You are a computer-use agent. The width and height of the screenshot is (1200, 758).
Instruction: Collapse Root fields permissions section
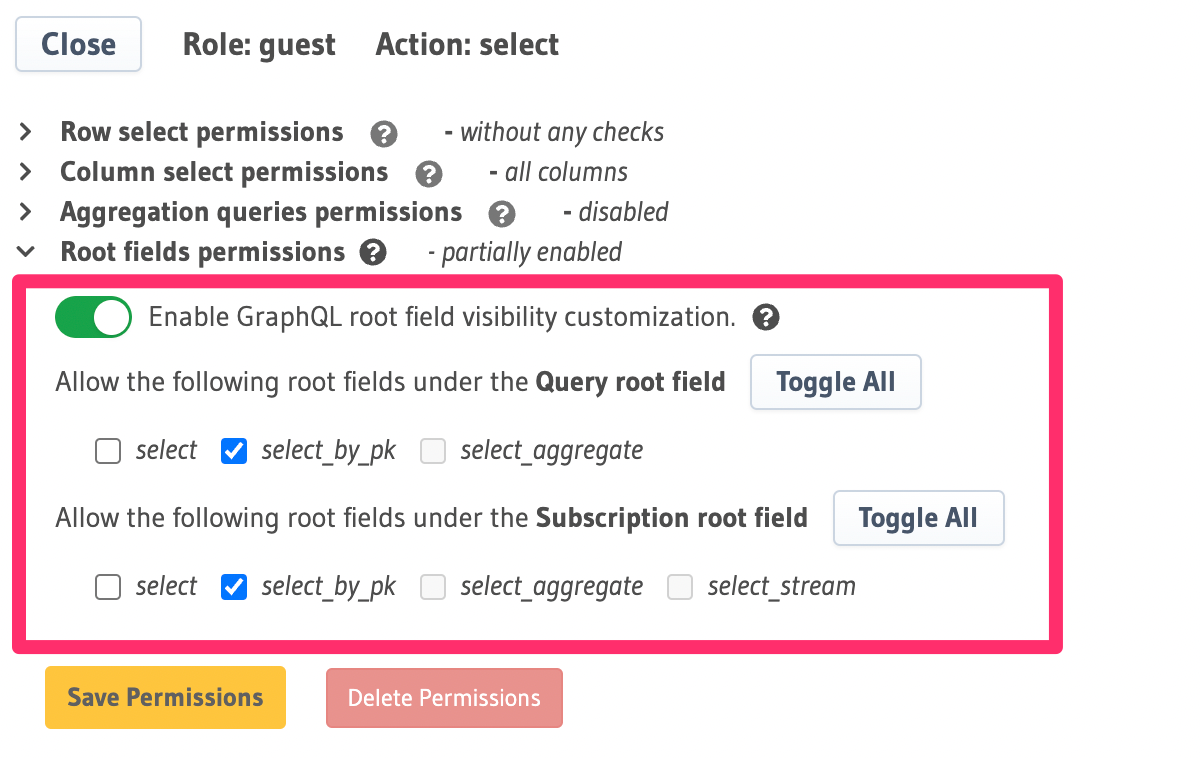click(25, 251)
